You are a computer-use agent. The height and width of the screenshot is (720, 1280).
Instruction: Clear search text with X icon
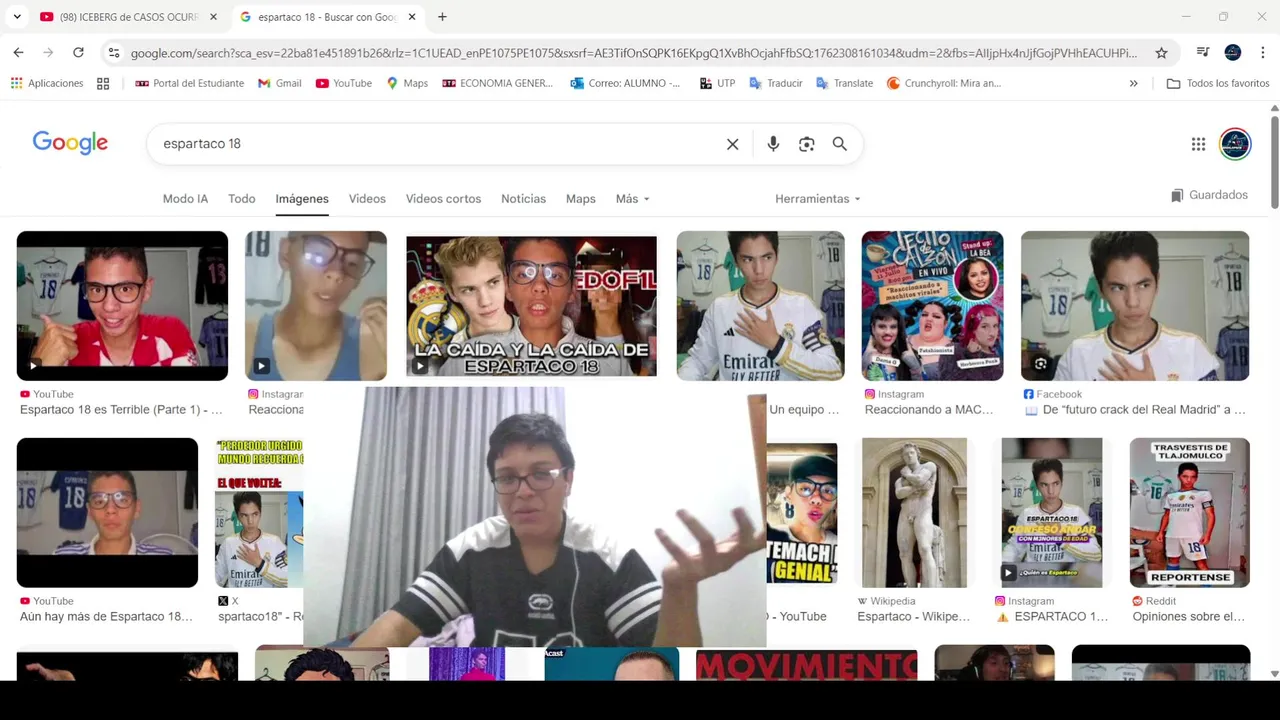(x=732, y=144)
